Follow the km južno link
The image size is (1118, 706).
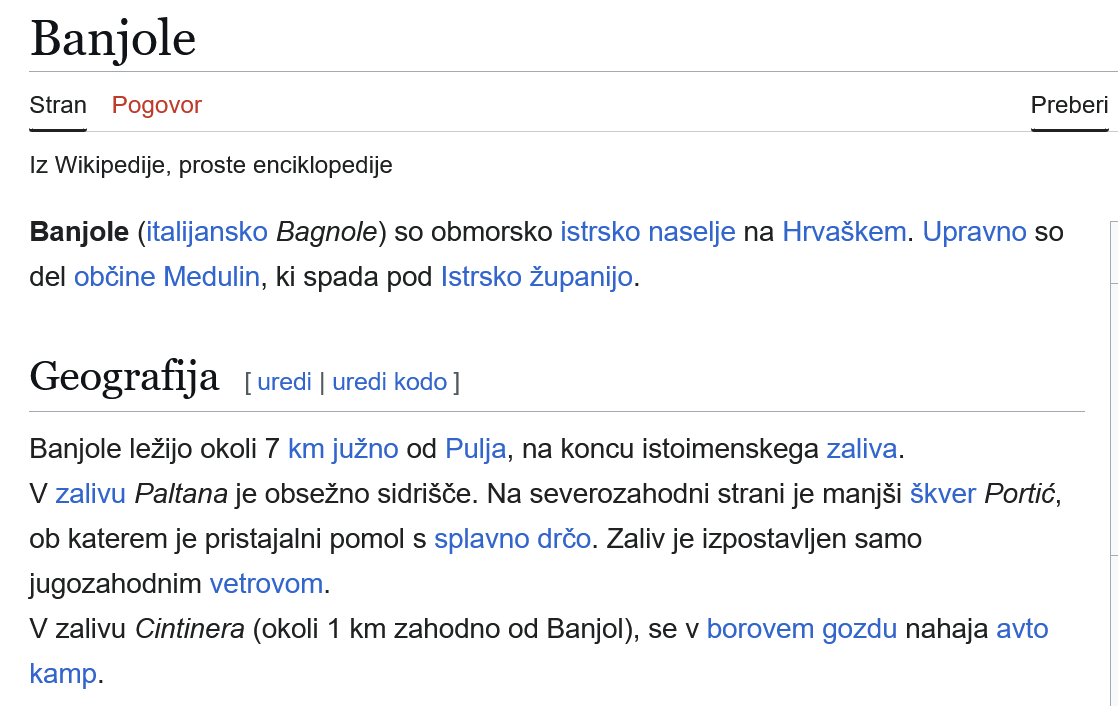click(343, 449)
